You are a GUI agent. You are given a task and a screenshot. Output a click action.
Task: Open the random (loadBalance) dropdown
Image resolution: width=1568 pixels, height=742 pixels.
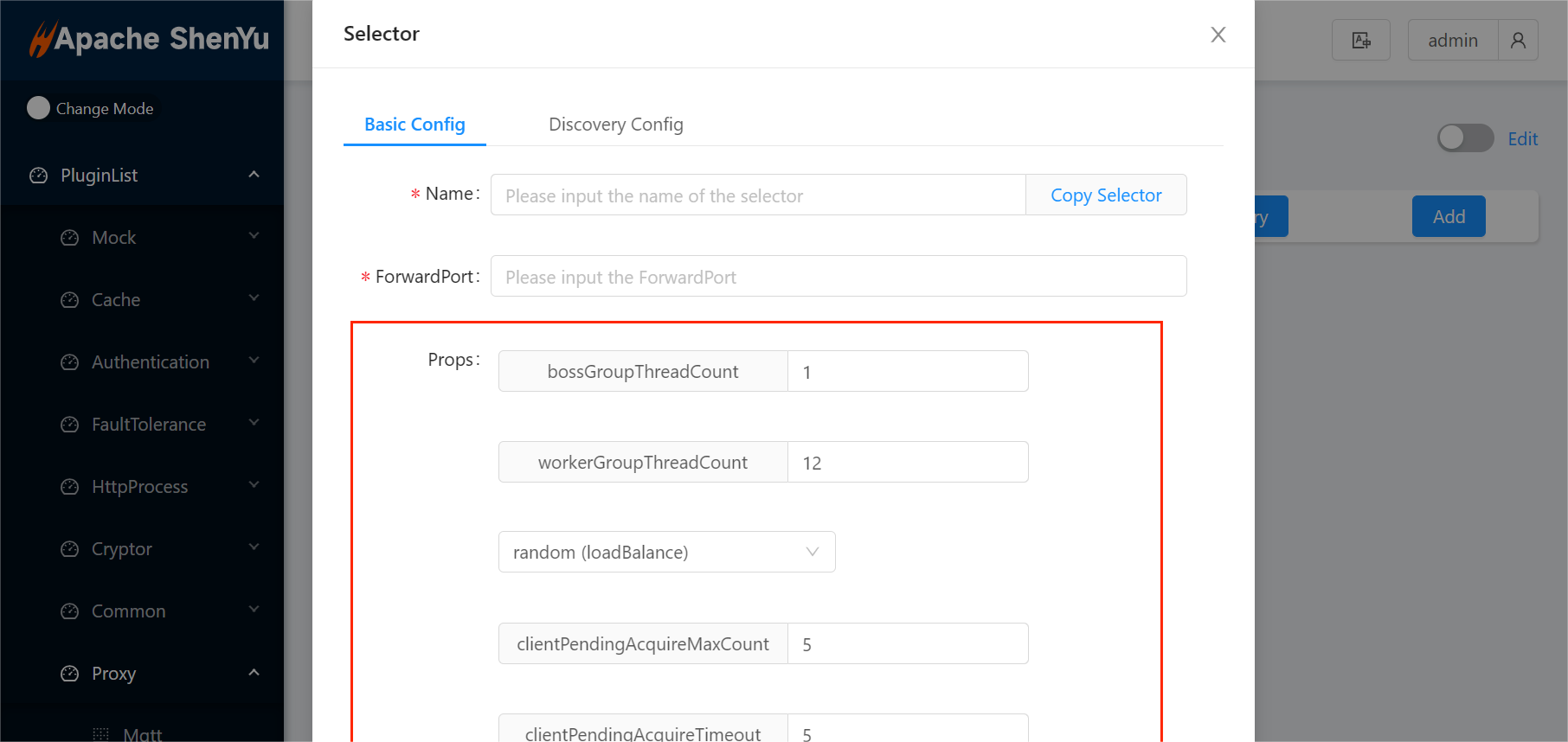point(666,552)
